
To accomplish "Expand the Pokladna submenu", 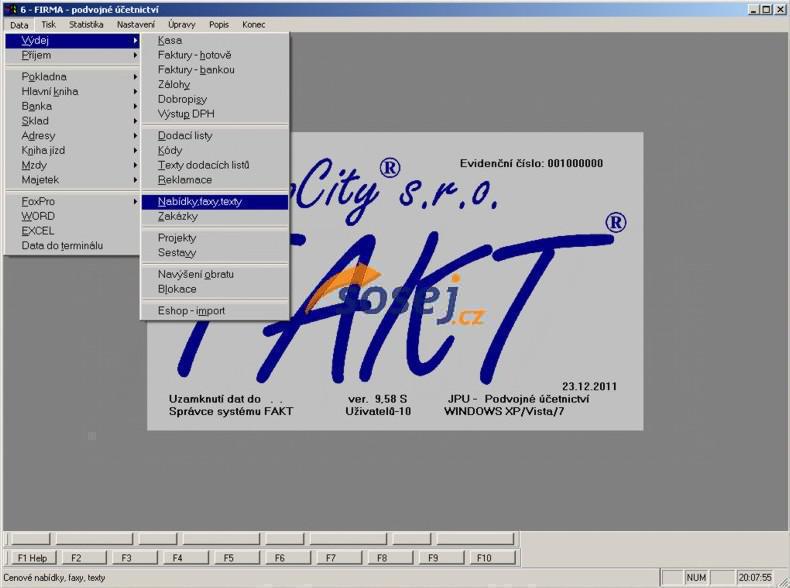I will tap(73, 77).
